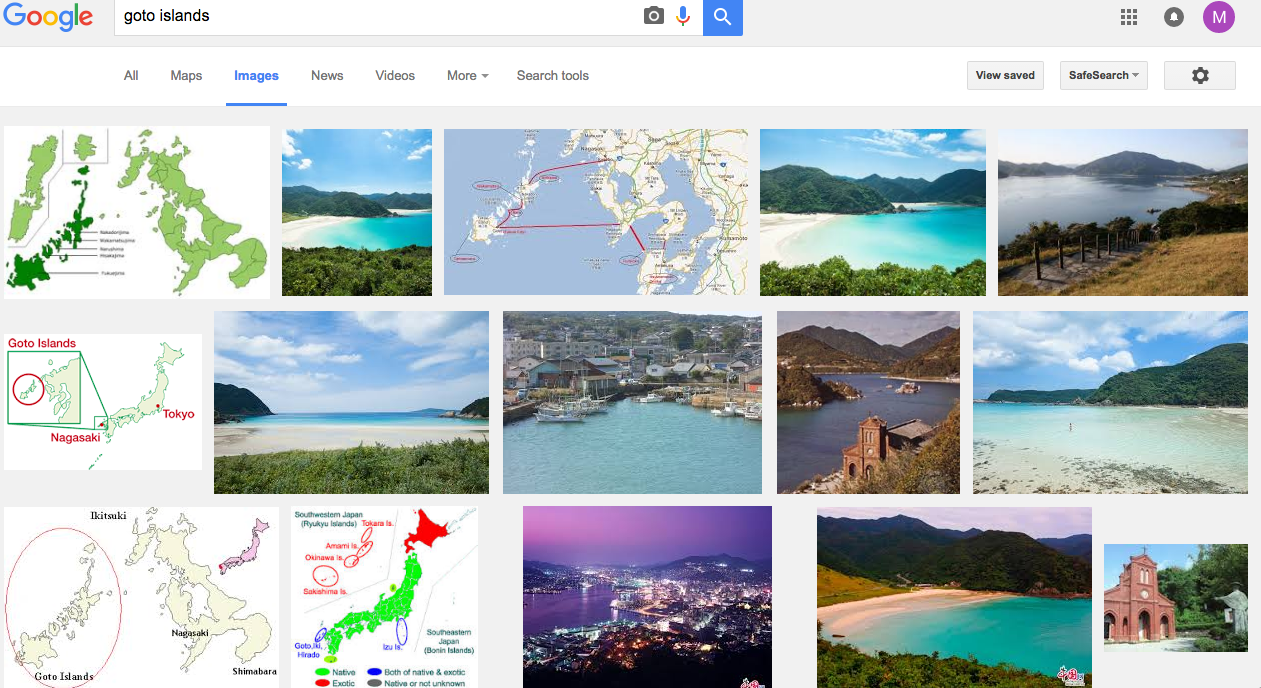
Task: Expand the SafeSearch dropdown
Action: (1104, 75)
